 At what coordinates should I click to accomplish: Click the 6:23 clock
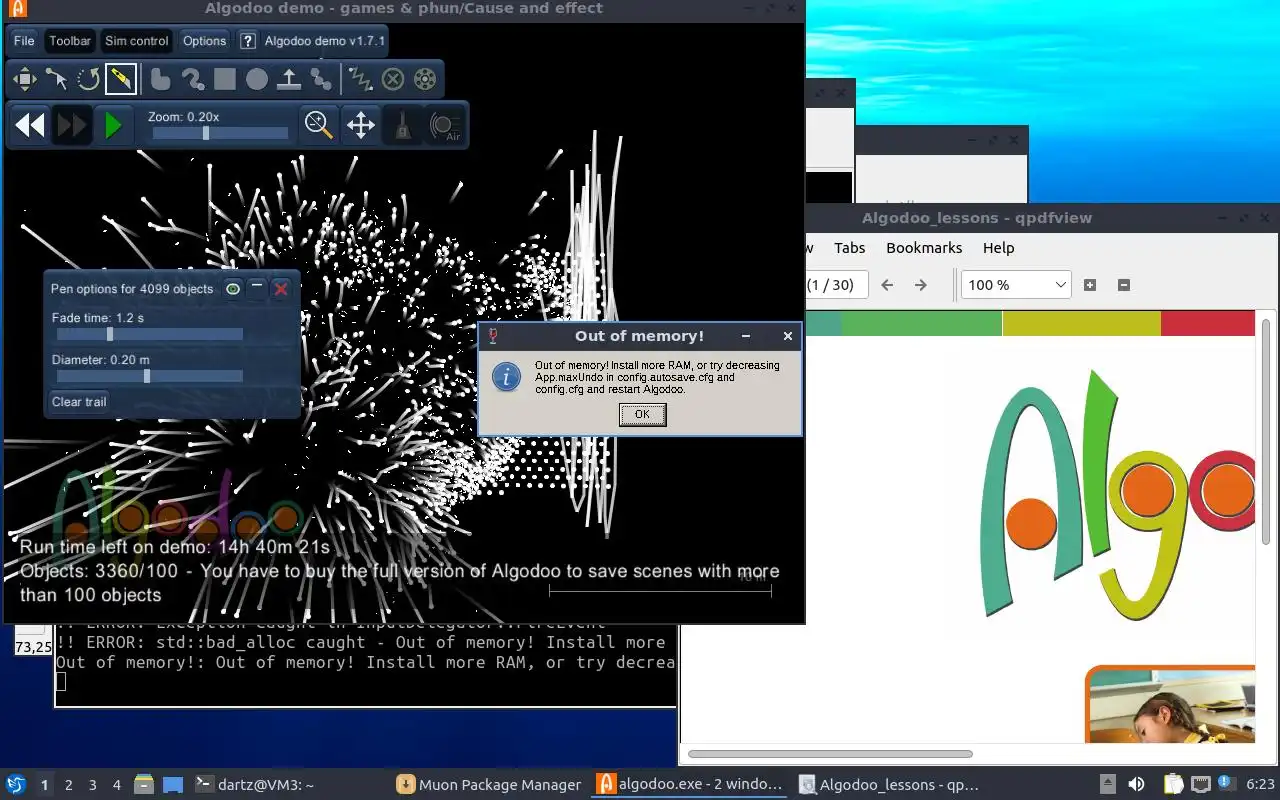1260,785
